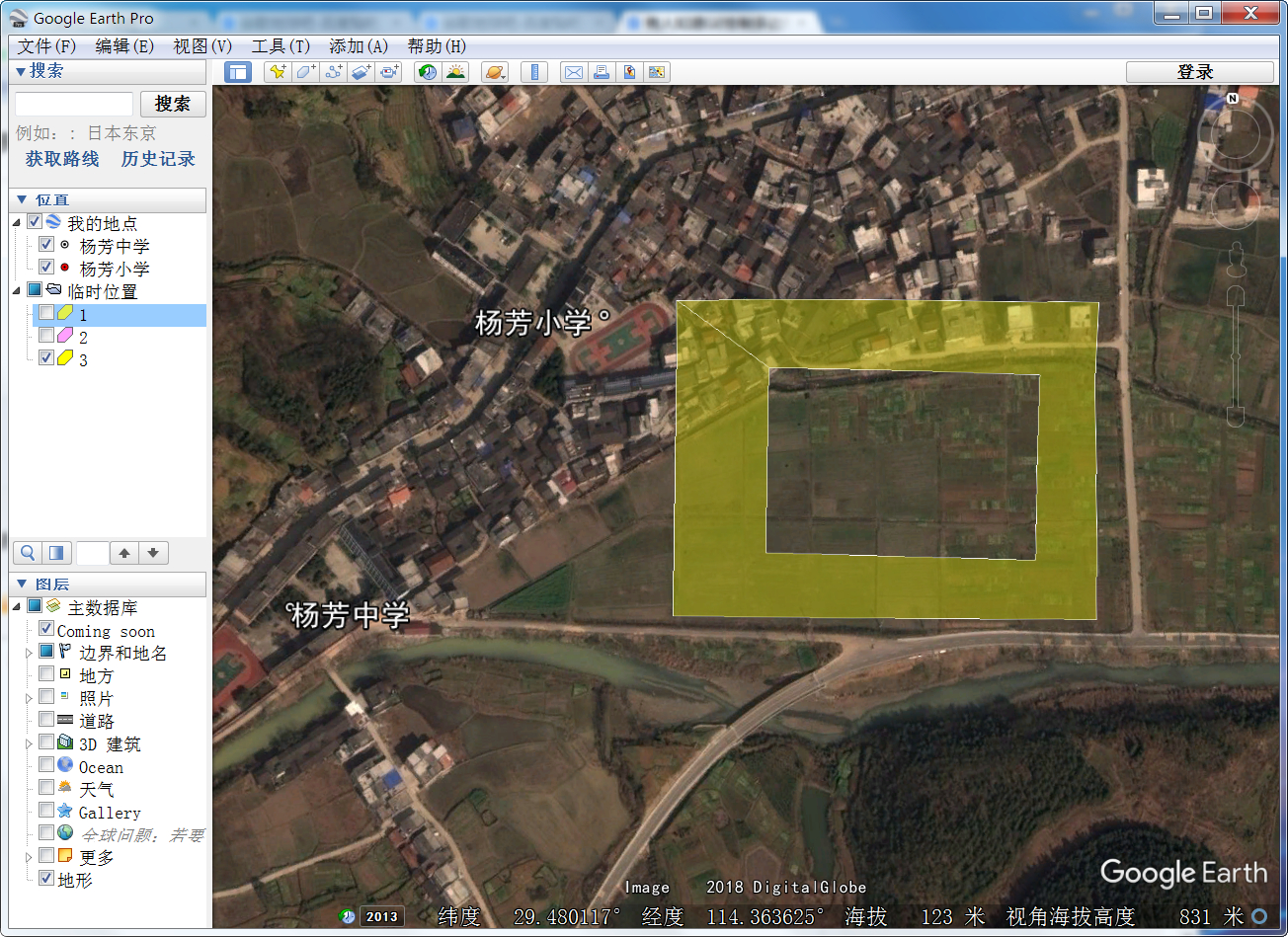Viewport: 1288px width, 937px height.
Task: Collapse the 我的地点 tree node
Action: pyautogui.click(x=17, y=223)
